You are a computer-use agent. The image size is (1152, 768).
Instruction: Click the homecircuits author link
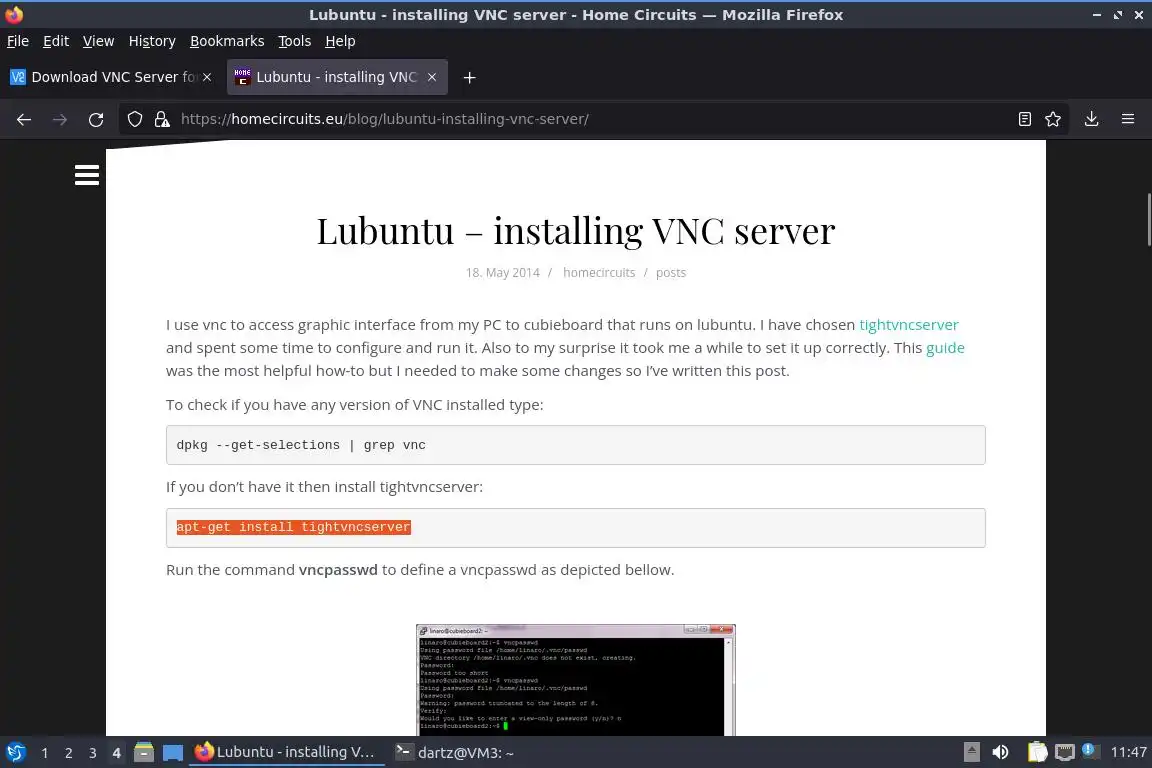[x=599, y=273]
